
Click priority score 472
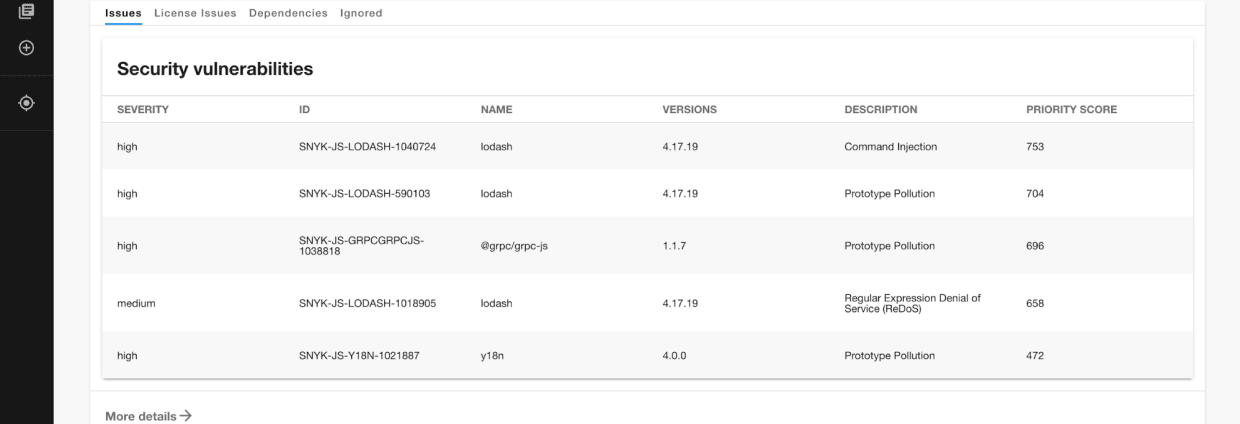pyautogui.click(x=1035, y=355)
